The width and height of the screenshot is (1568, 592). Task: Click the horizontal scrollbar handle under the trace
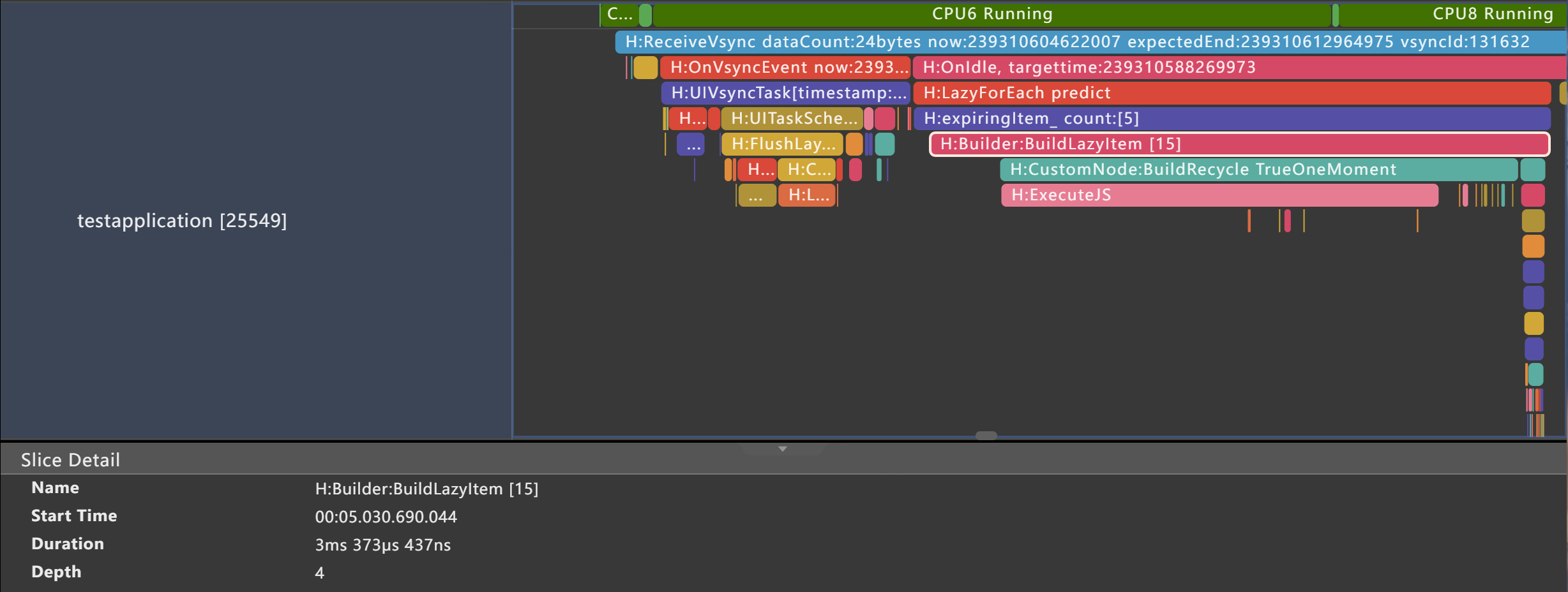tap(986, 436)
